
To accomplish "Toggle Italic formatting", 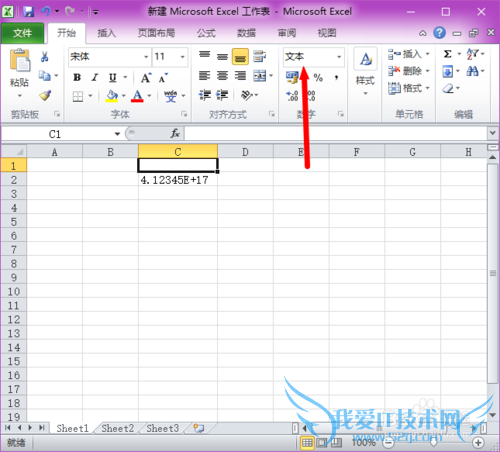I will coord(95,78).
